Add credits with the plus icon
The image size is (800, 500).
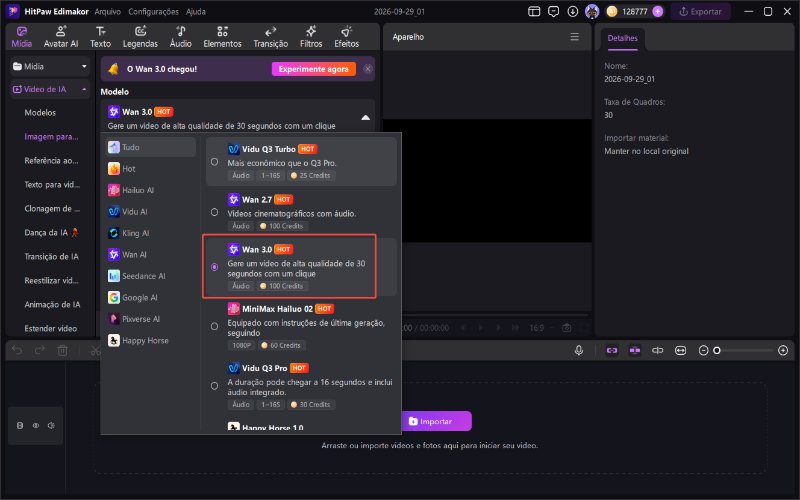(x=658, y=11)
